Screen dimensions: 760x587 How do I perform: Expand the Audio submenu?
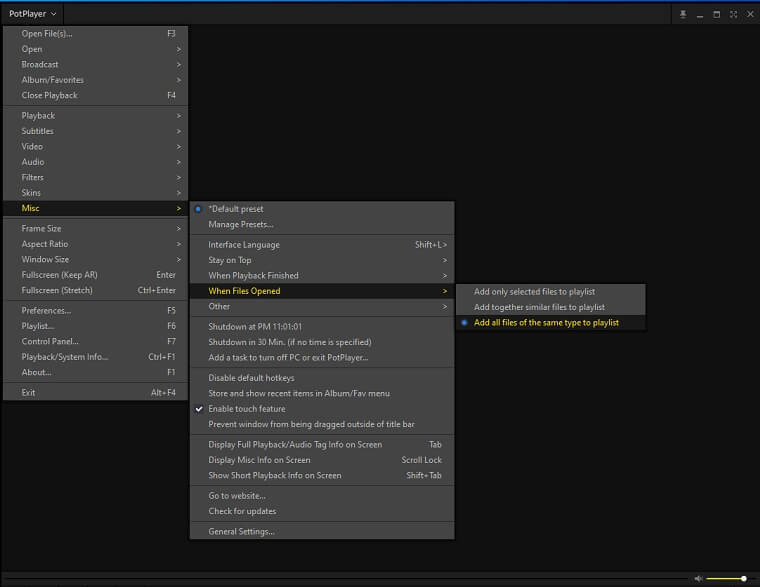click(95, 162)
